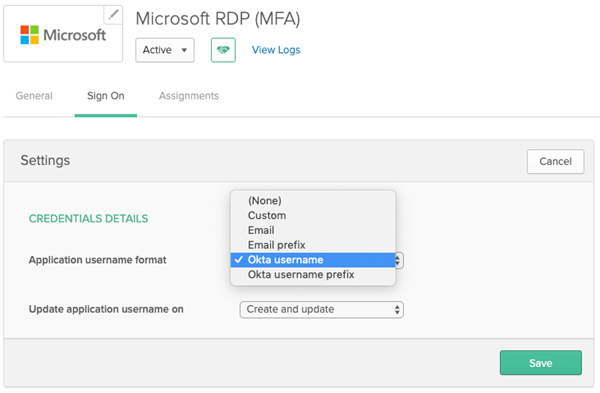Select the Sign On tab
The image size is (600, 393).
[106, 96]
